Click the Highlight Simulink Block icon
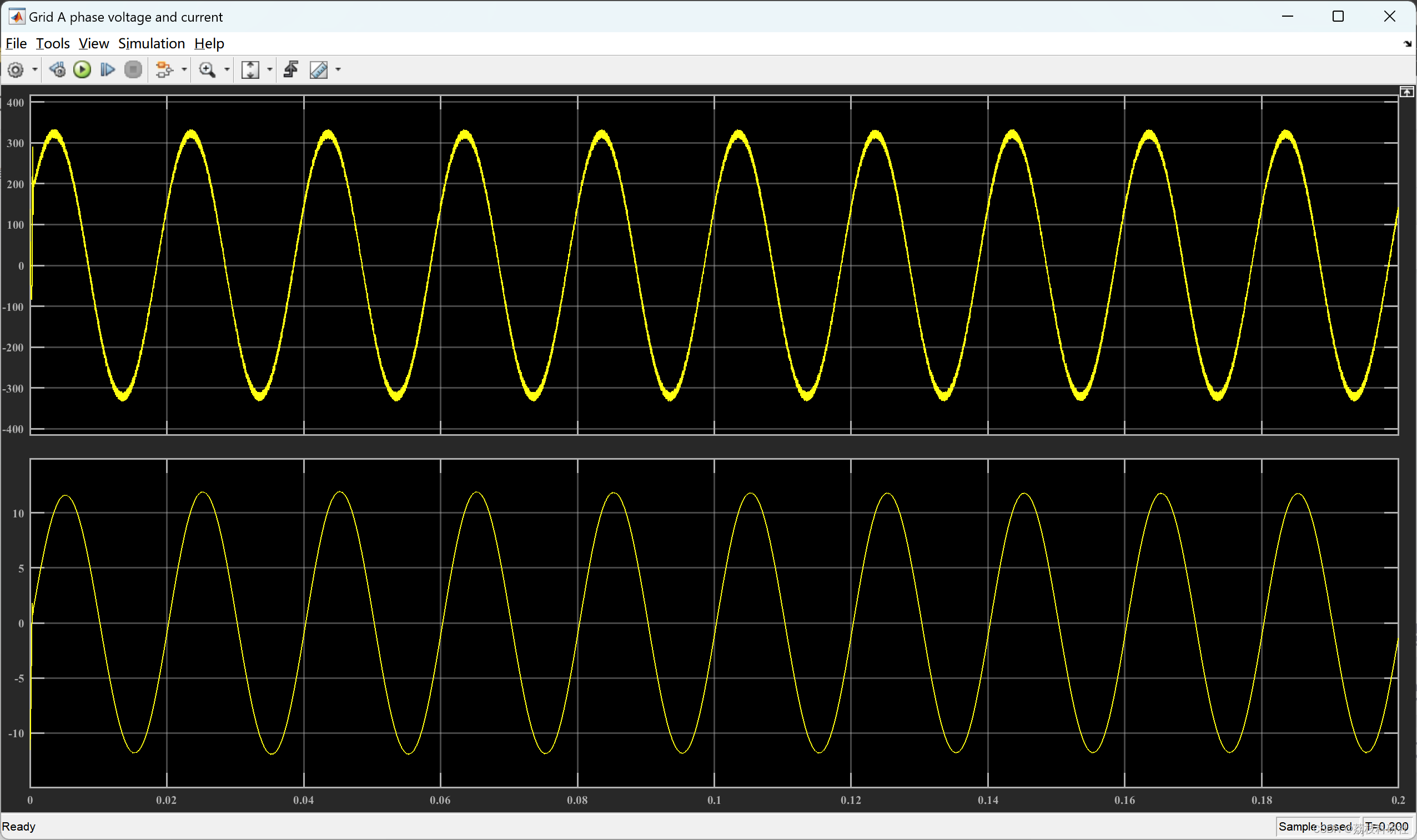The height and width of the screenshot is (840, 1417). coord(164,69)
